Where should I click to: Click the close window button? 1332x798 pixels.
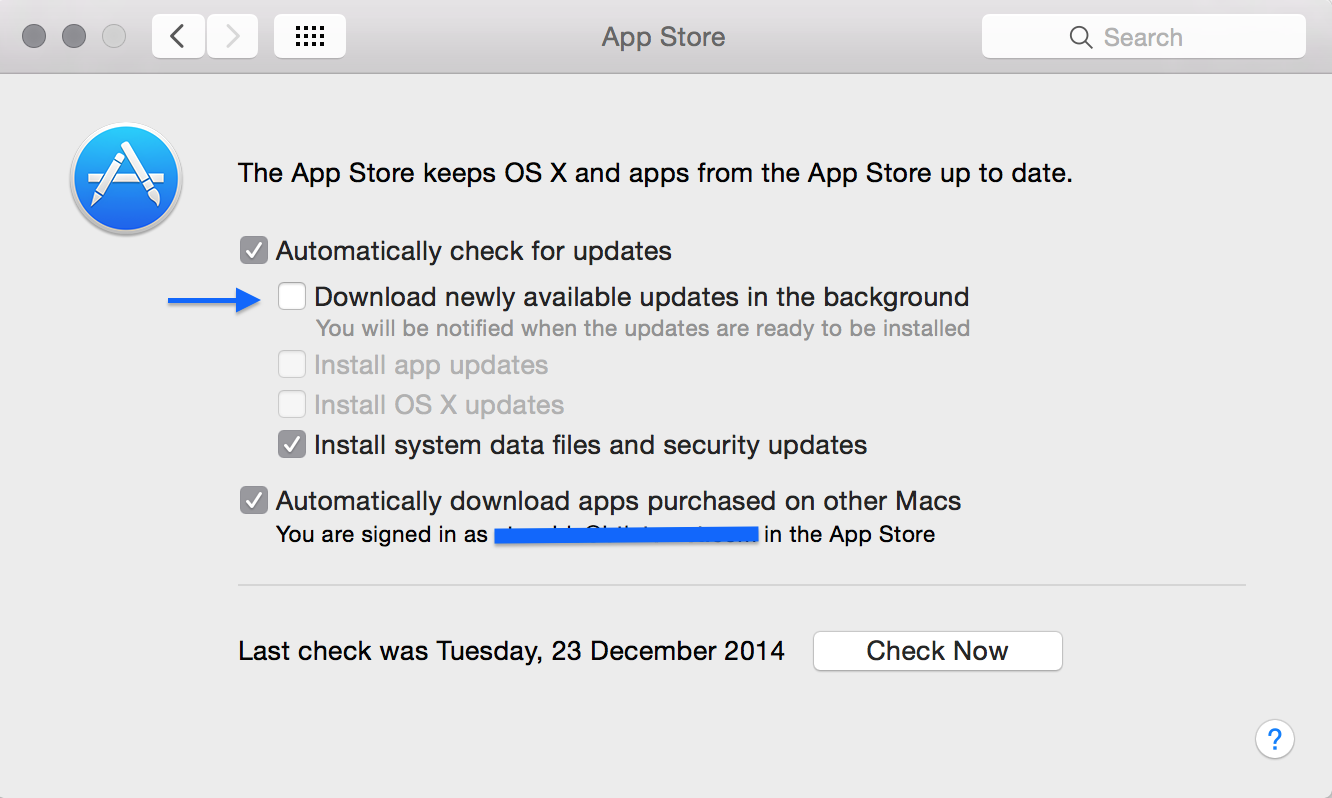34,37
